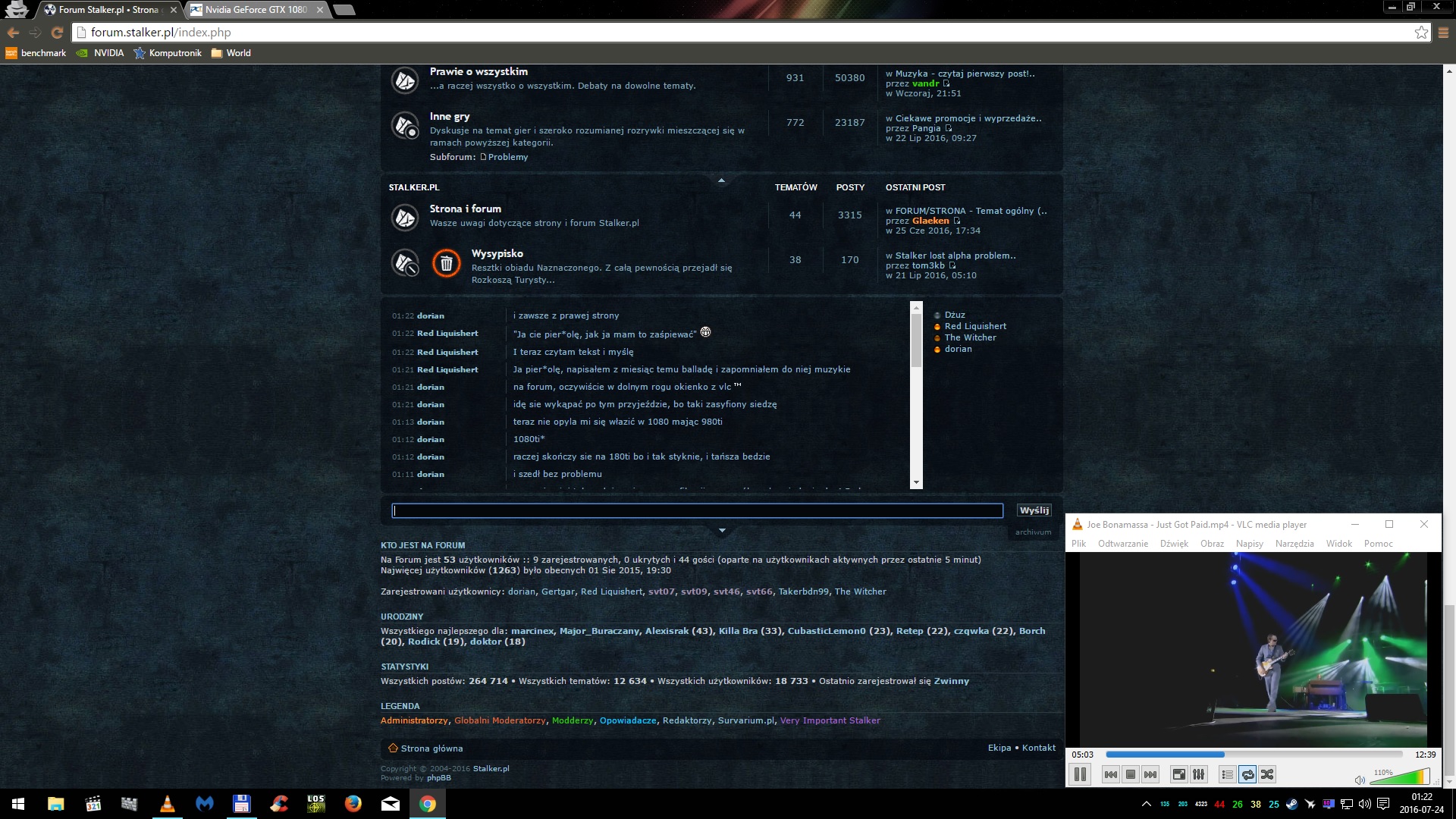Open the Dźwięk menu in VLC

tap(1174, 544)
